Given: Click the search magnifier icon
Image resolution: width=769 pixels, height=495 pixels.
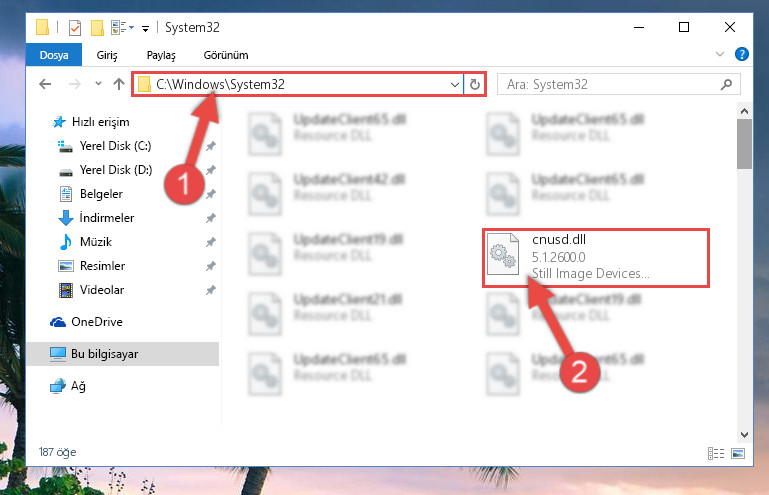Looking at the screenshot, I should [726, 84].
